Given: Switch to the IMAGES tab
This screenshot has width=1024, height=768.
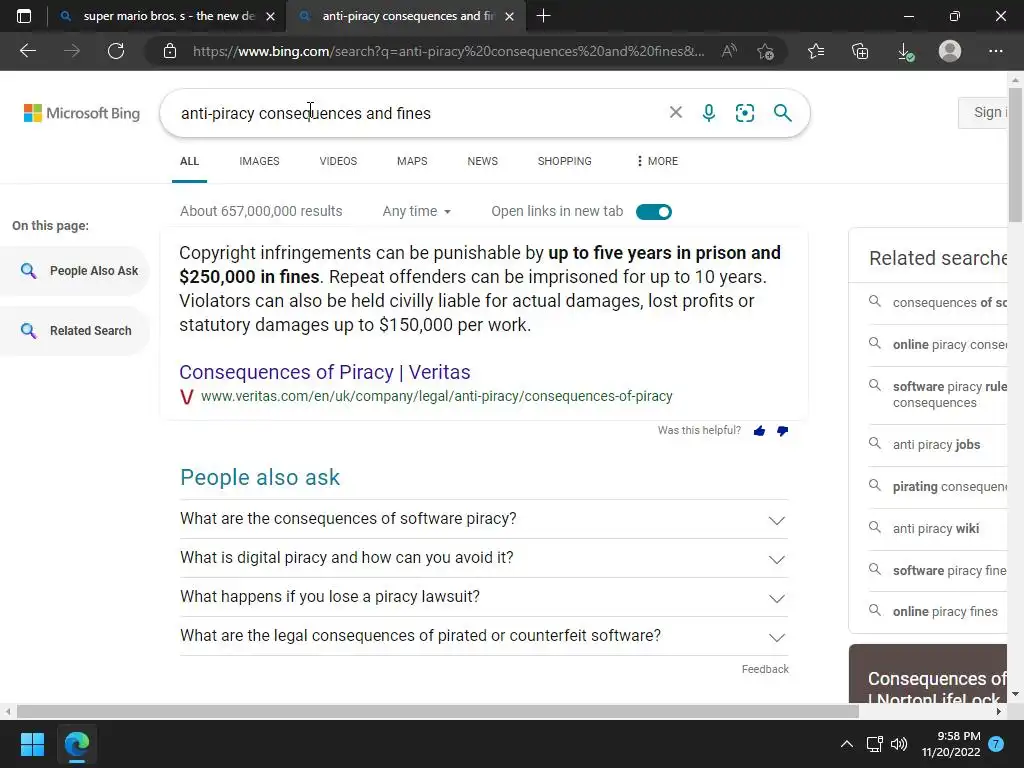Looking at the screenshot, I should [259, 161].
